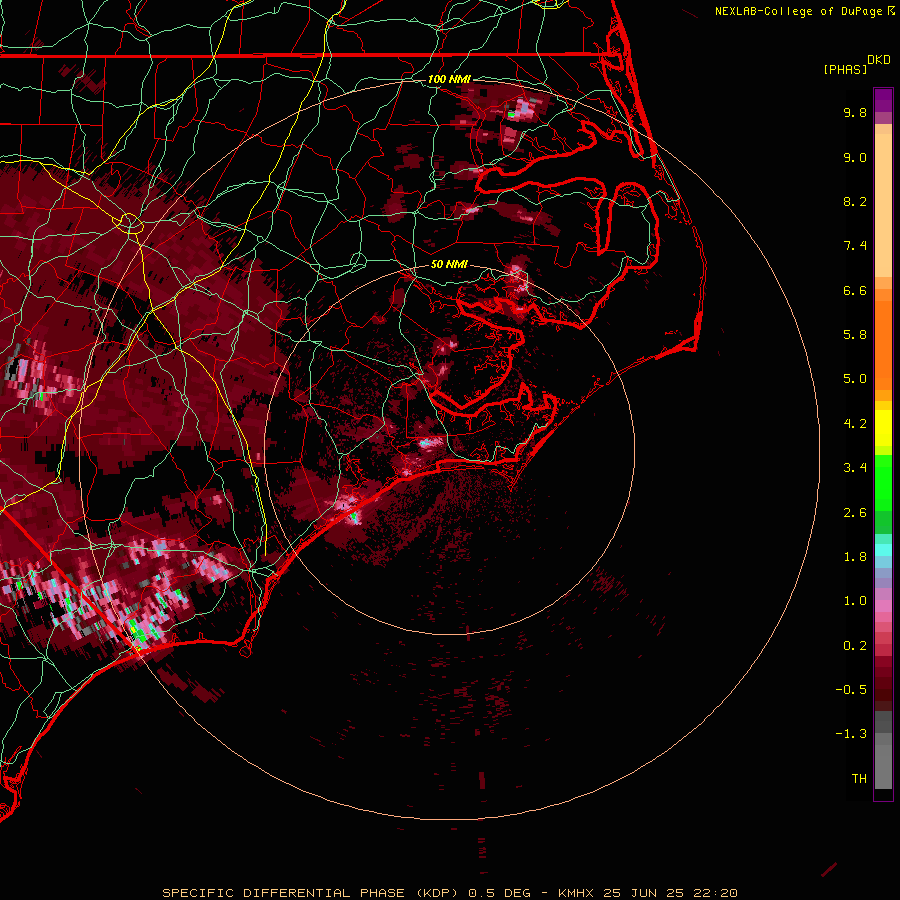Pick the cyan band near 1.8 on color bar
The image size is (900, 900).
point(883,550)
